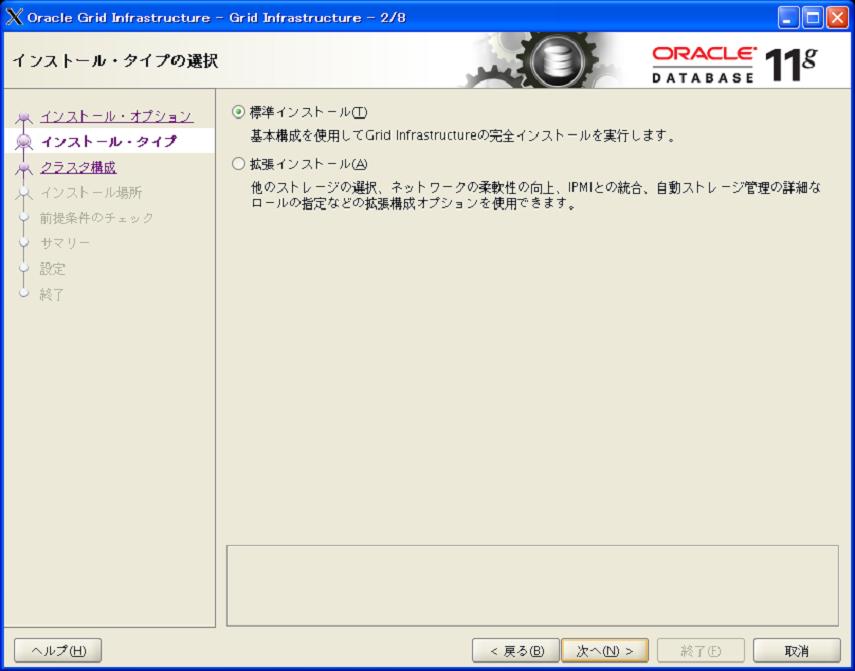This screenshot has width=855, height=671.
Task: Maximize the Oracle Grid Infrastructure window
Action: [x=812, y=18]
